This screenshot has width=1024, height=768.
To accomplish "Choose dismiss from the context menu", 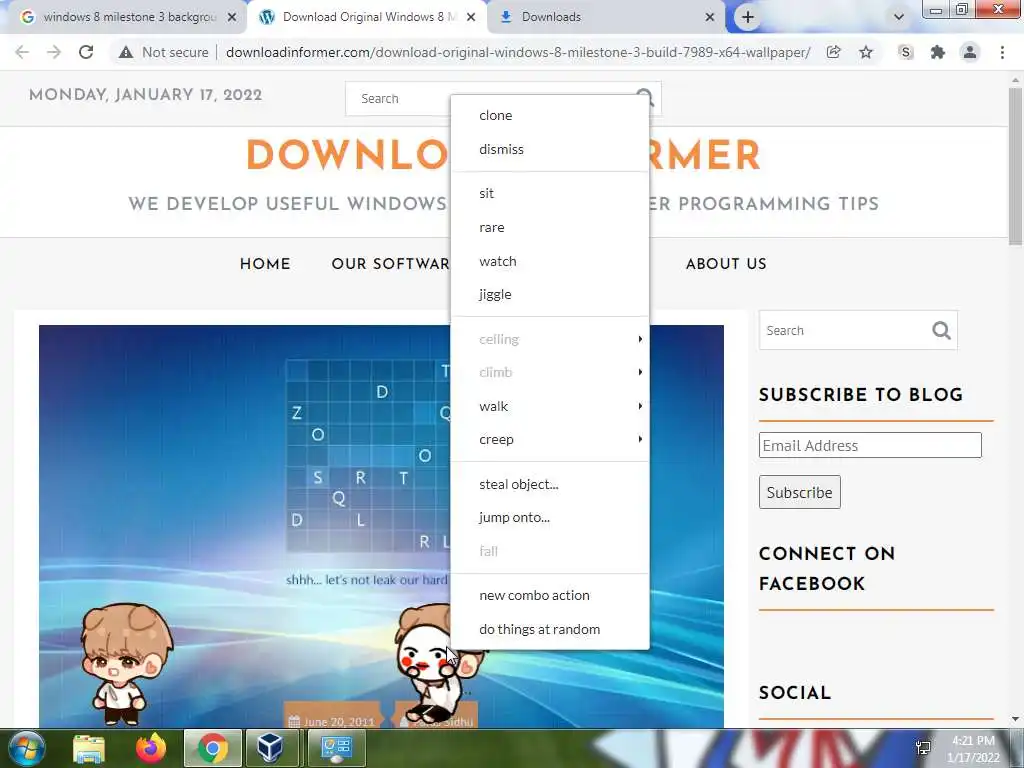I will pyautogui.click(x=550, y=150).
